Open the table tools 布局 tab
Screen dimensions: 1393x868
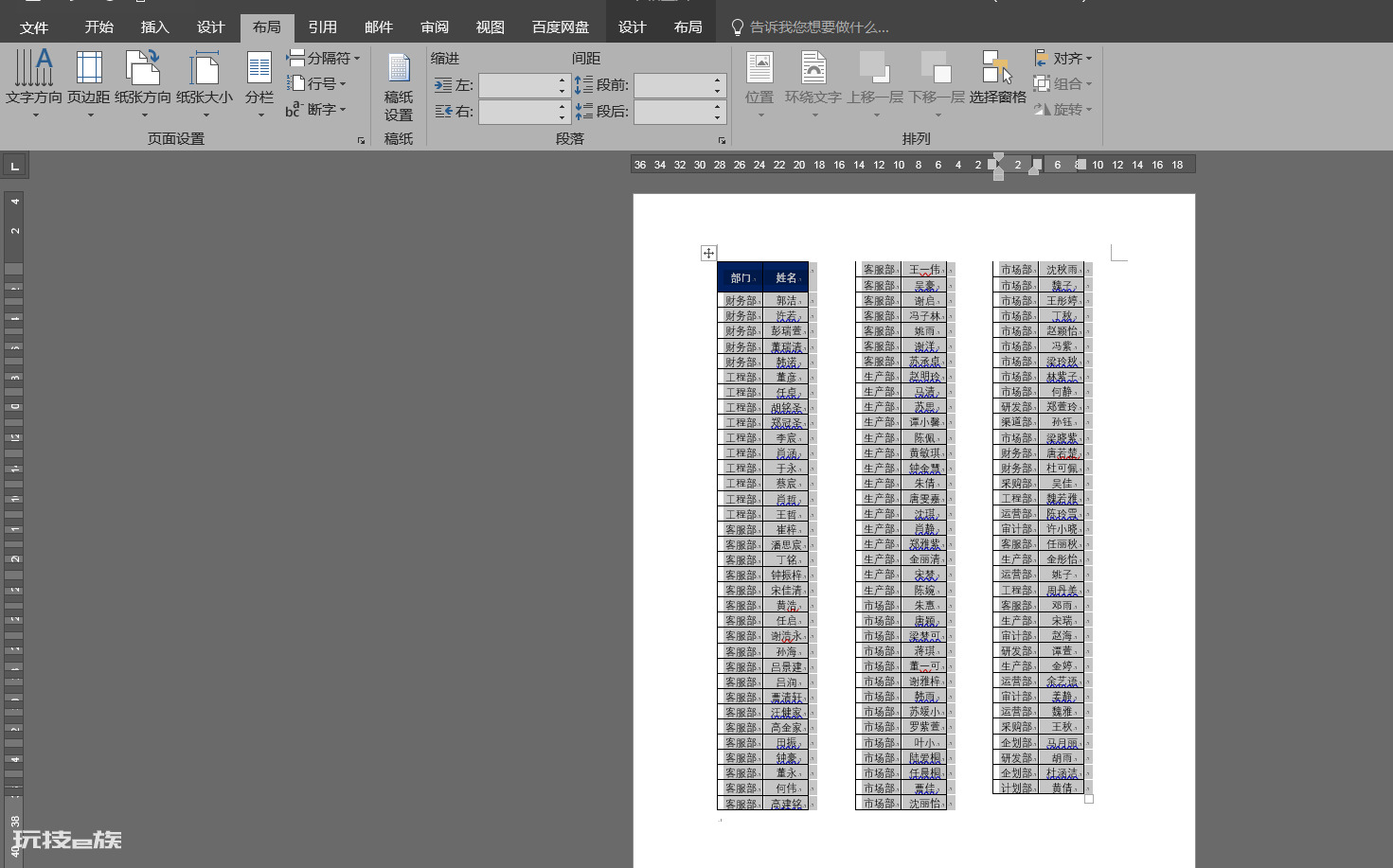coord(688,27)
